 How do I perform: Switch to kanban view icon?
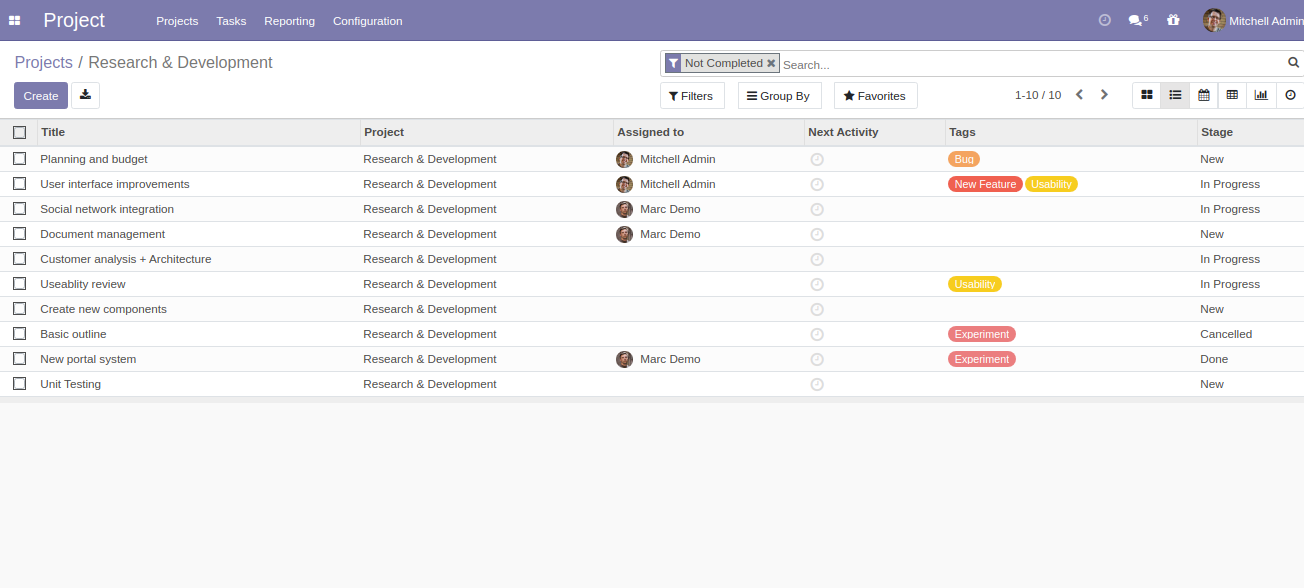point(1147,95)
